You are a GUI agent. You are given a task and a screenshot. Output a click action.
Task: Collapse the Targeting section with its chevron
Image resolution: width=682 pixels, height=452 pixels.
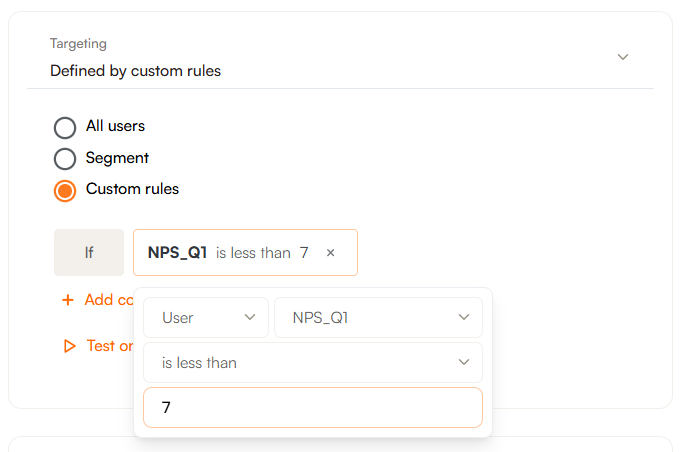[x=623, y=57]
